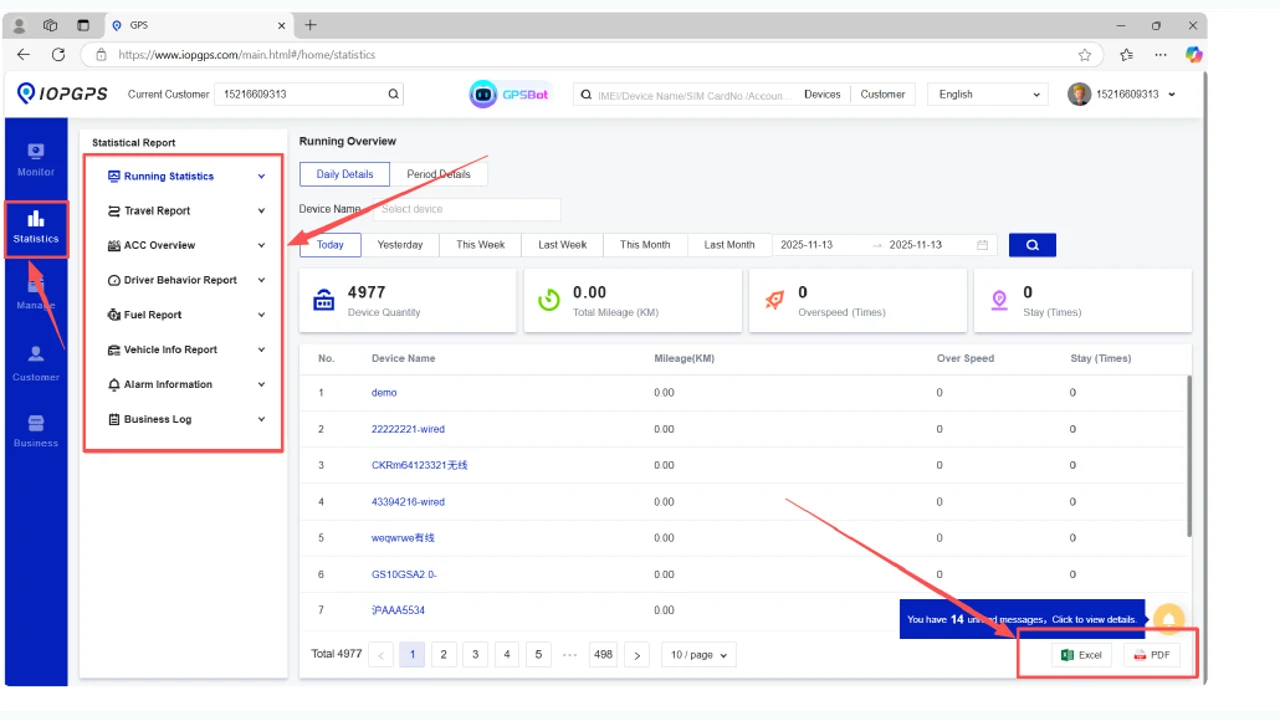Select Devices search mode

tap(822, 94)
